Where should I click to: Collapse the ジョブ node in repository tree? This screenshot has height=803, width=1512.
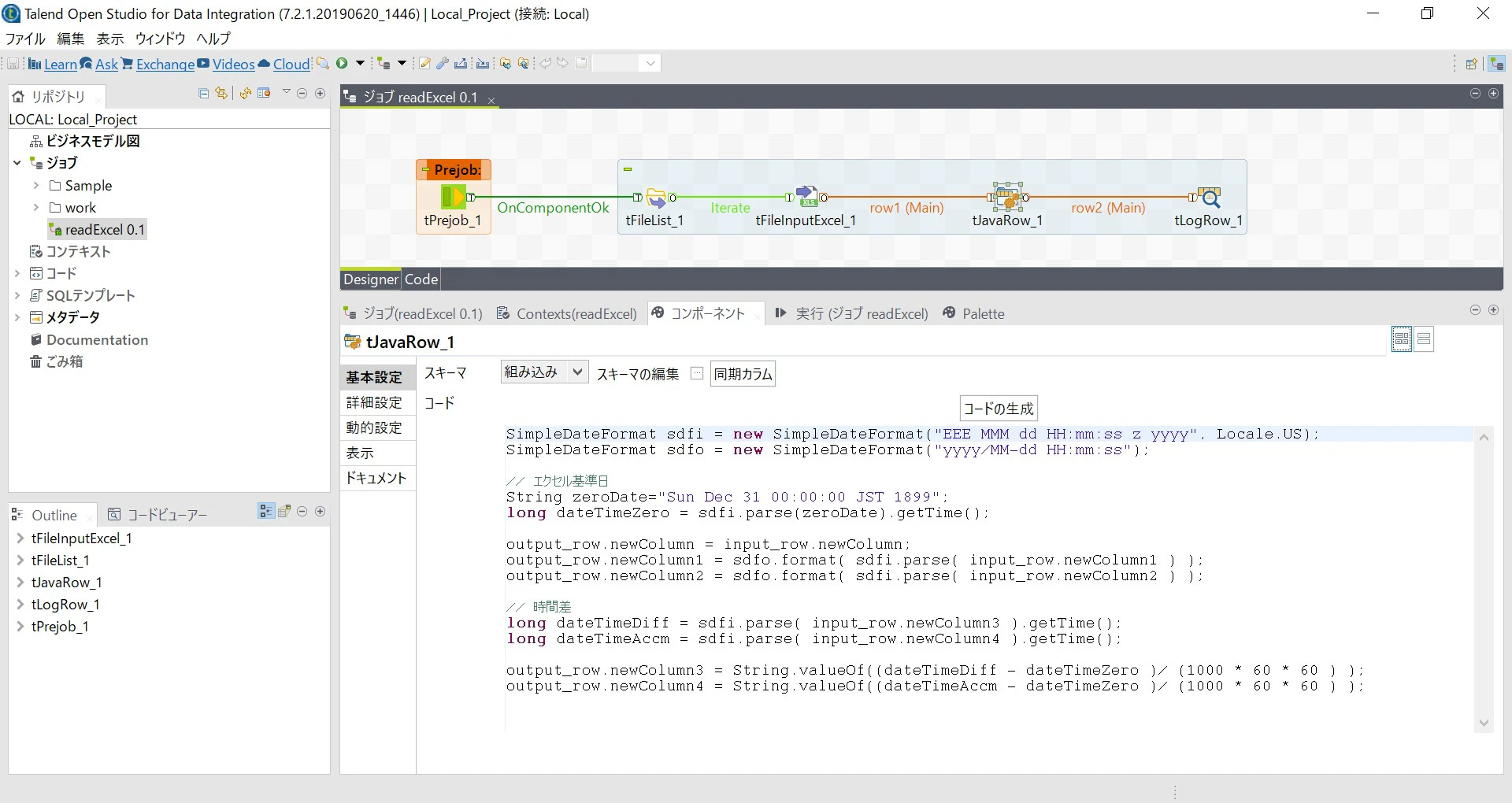[17, 163]
